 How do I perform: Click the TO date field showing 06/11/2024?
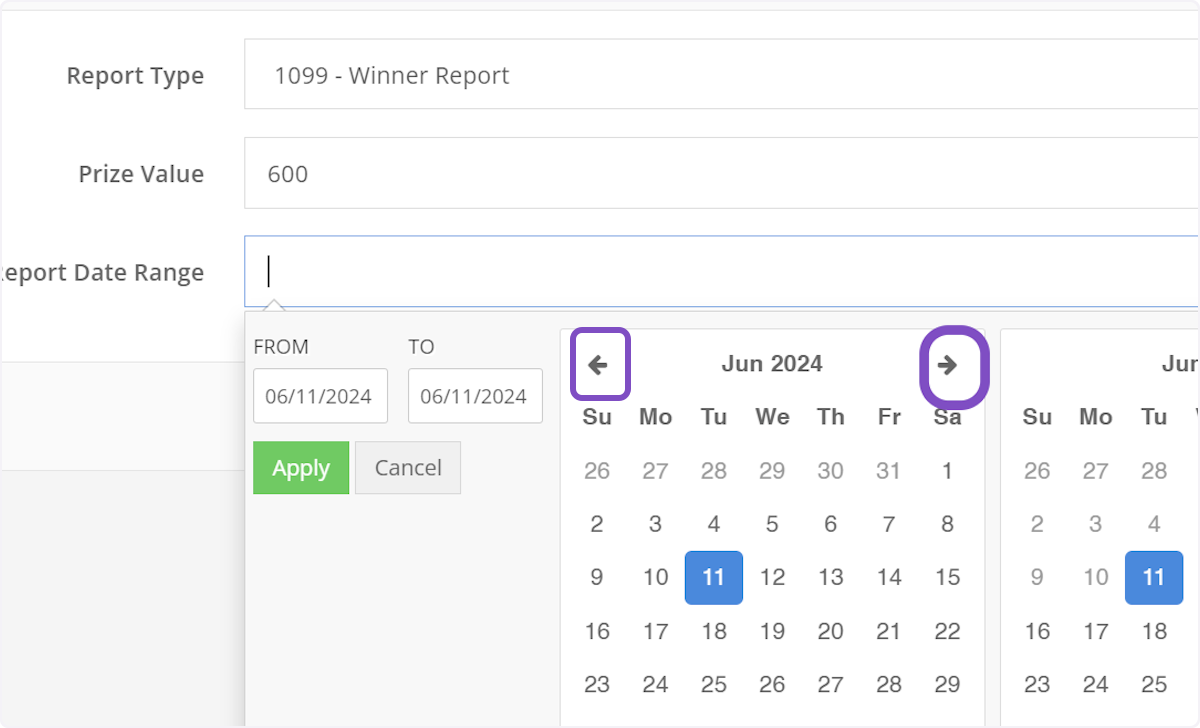475,396
